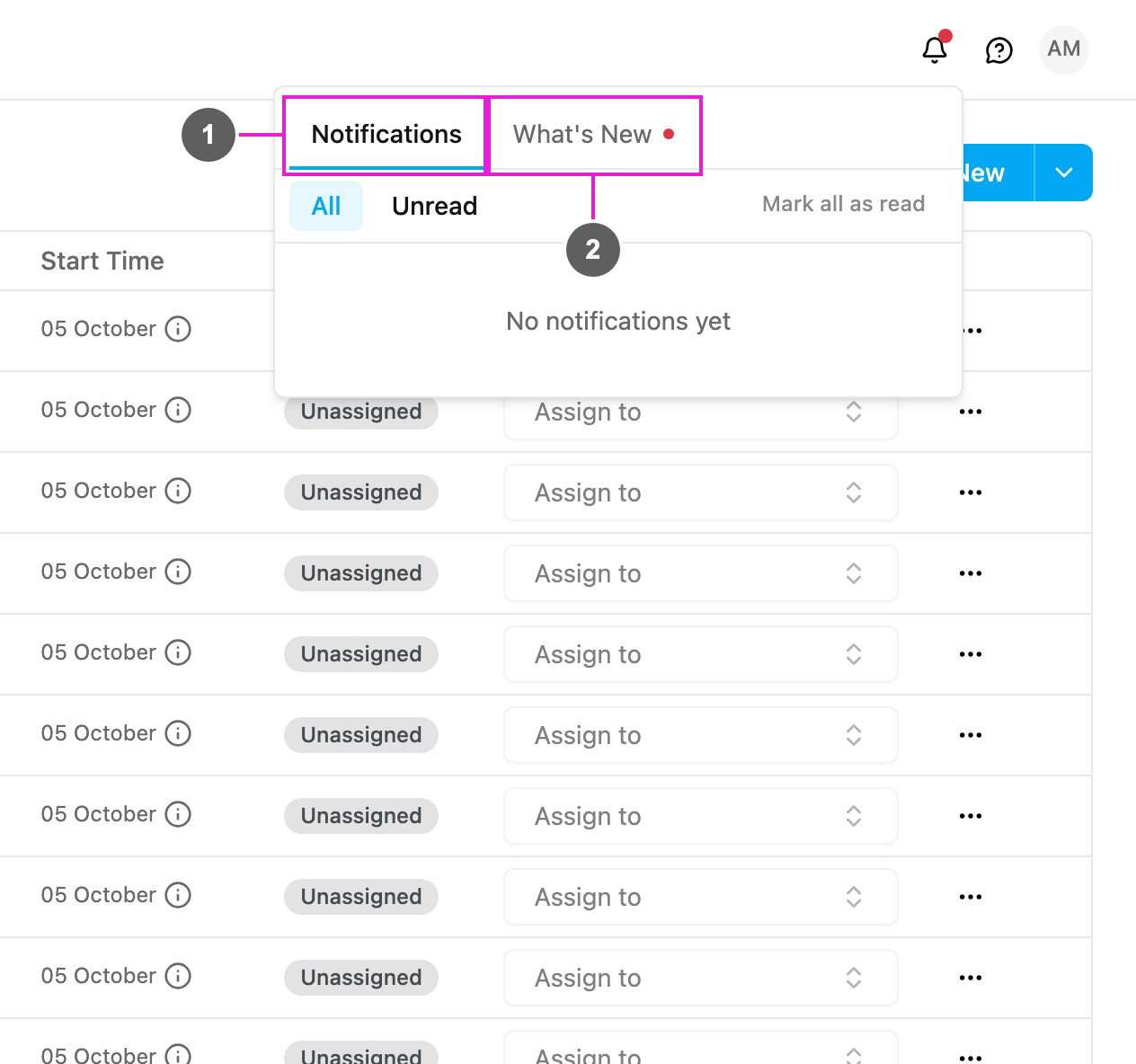Click the blue New button
1136x1064 pixels.
point(998,173)
